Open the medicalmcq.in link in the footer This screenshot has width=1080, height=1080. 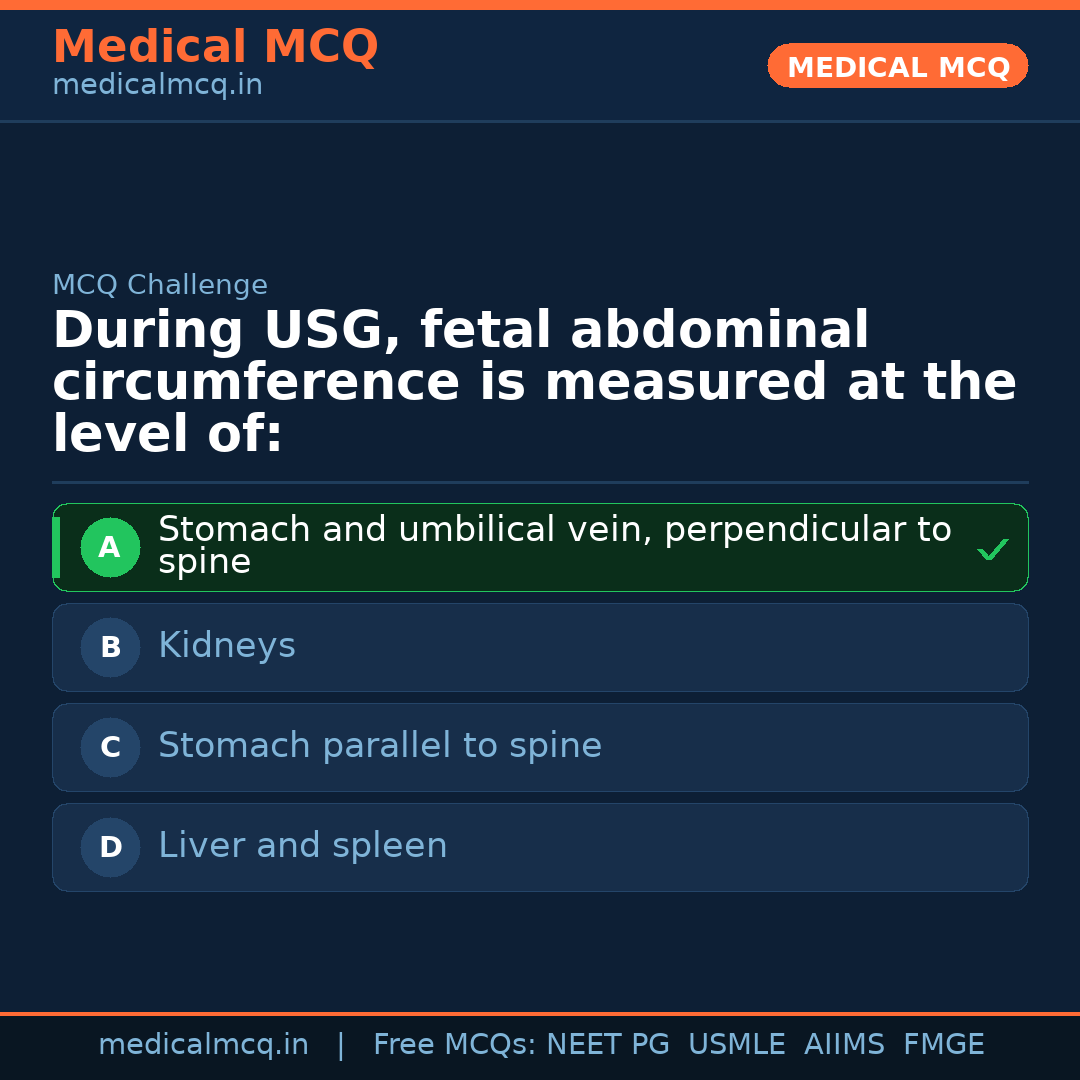pyautogui.click(x=203, y=1045)
